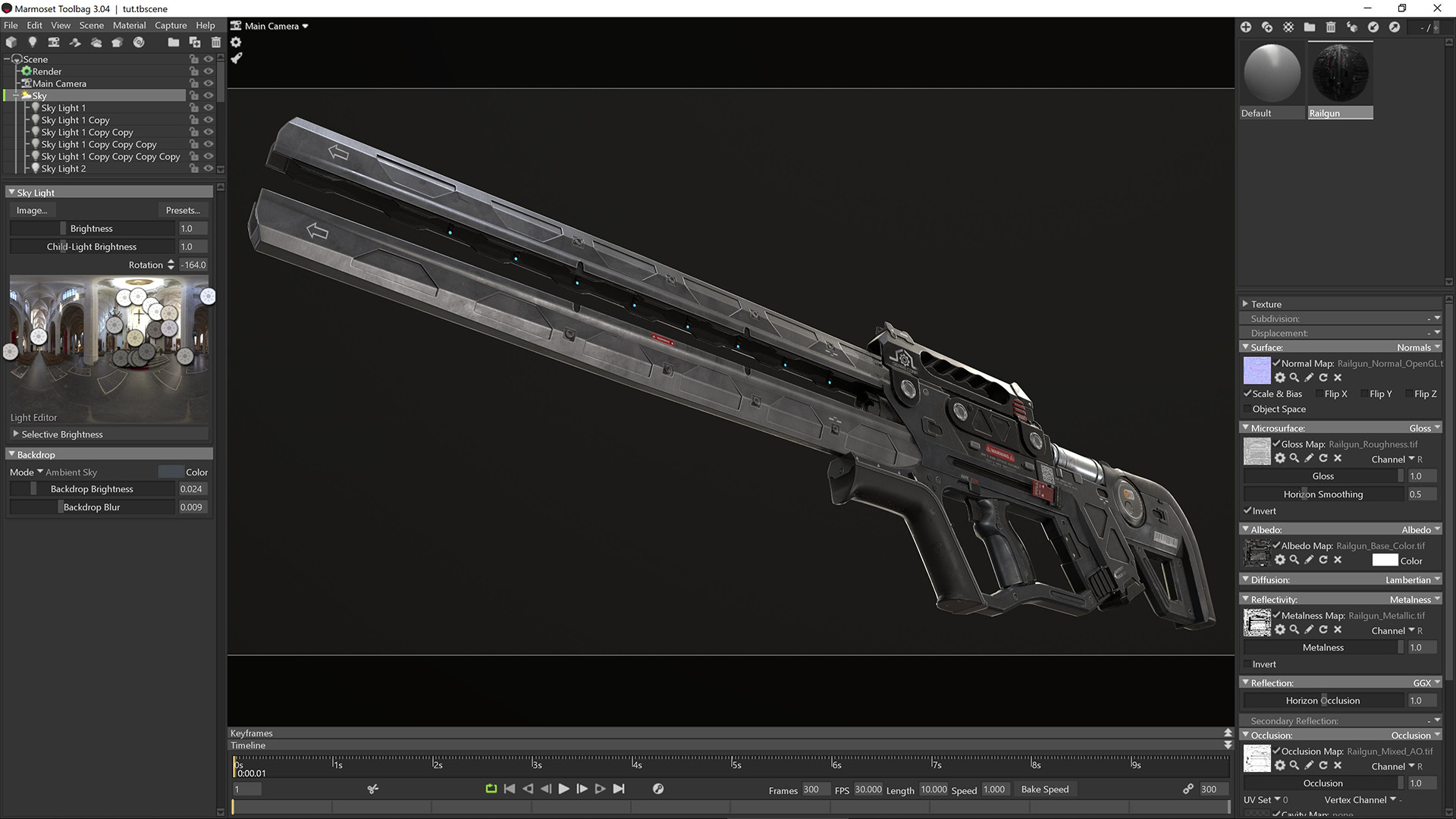Delete the selected scene object
The height and width of the screenshot is (819, 1456).
click(216, 42)
